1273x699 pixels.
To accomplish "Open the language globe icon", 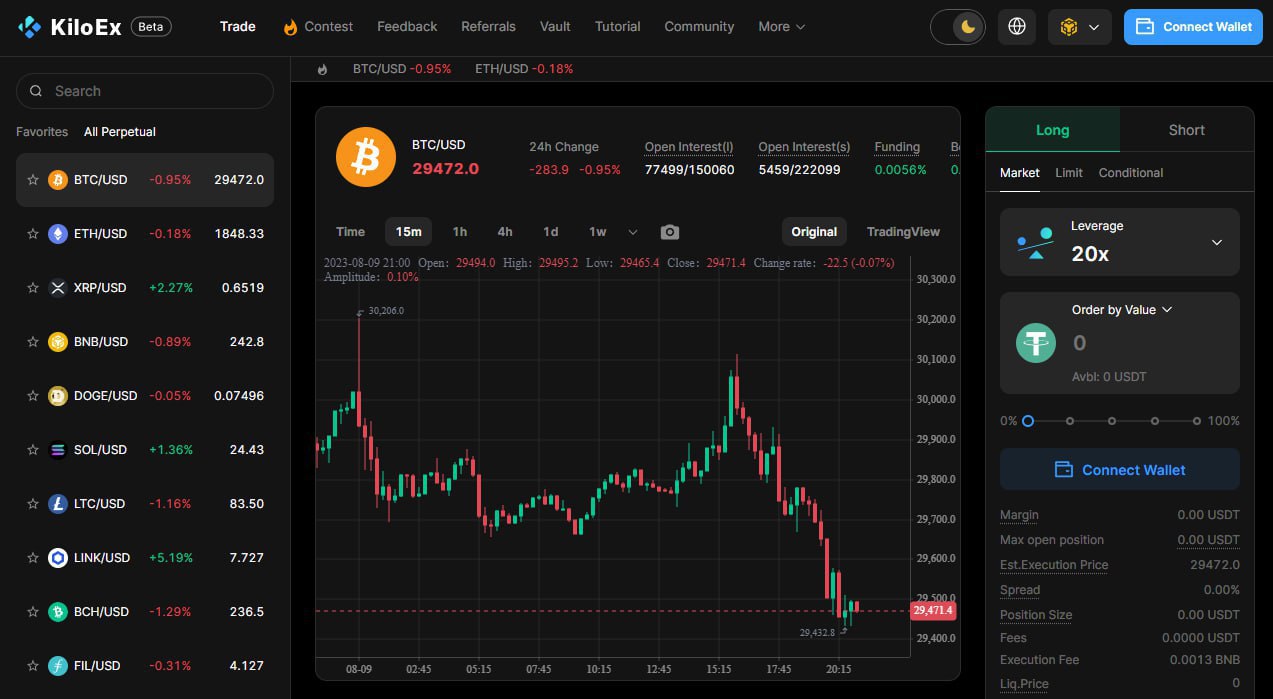I will [1017, 27].
